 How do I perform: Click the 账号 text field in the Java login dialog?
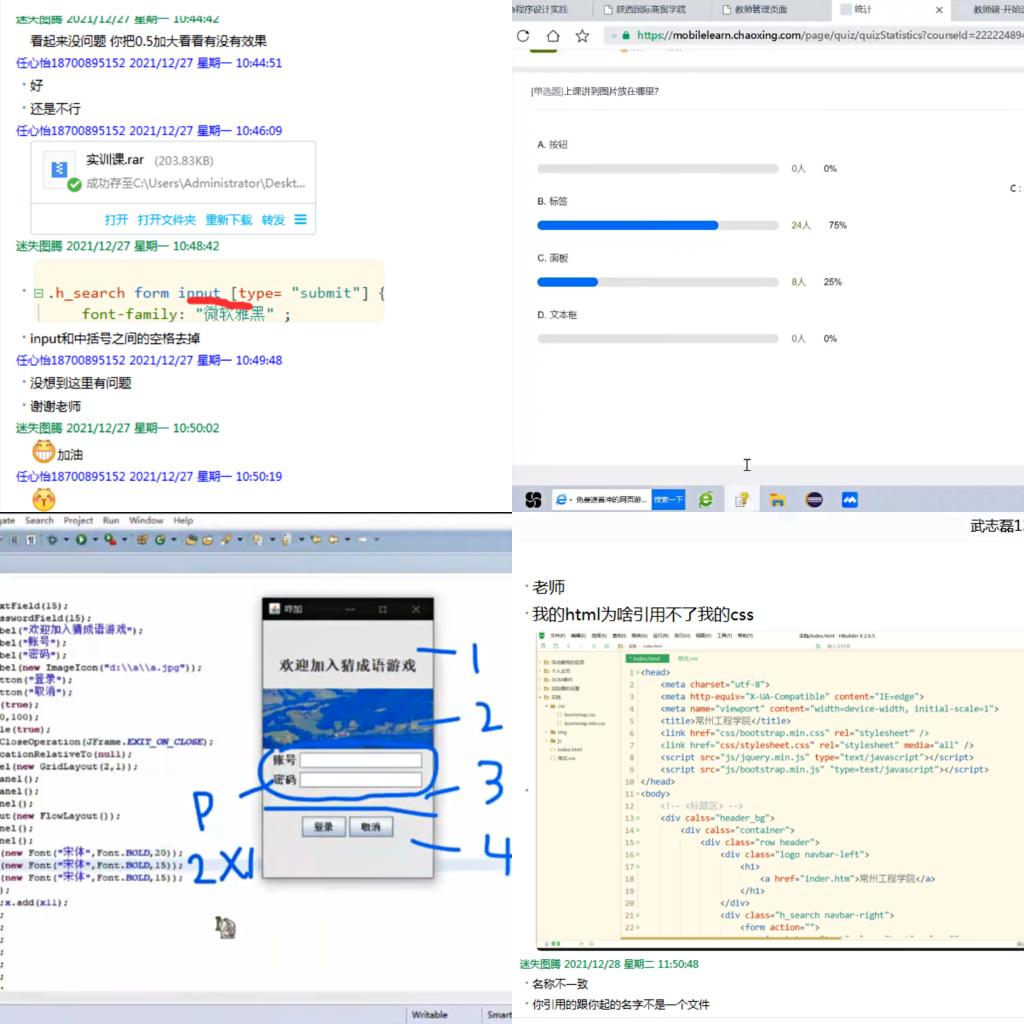(360, 760)
